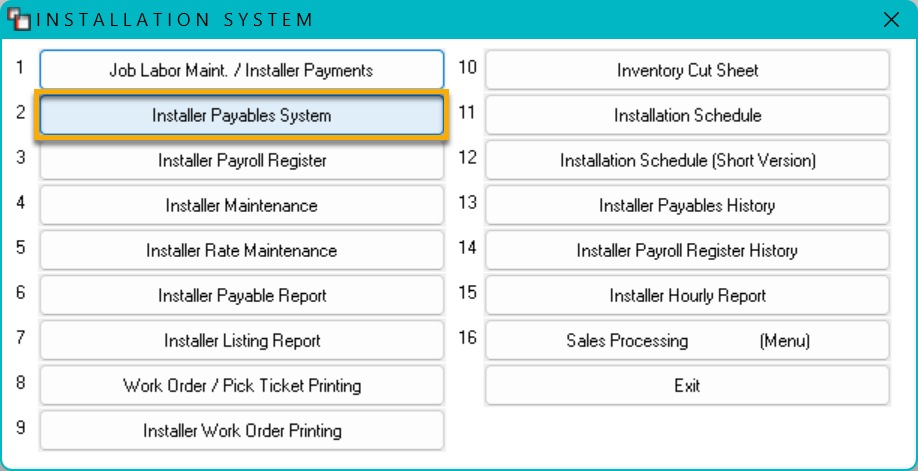This screenshot has height=471, width=918.
Task: Click the Installation System title bar icon
Action: (18, 19)
